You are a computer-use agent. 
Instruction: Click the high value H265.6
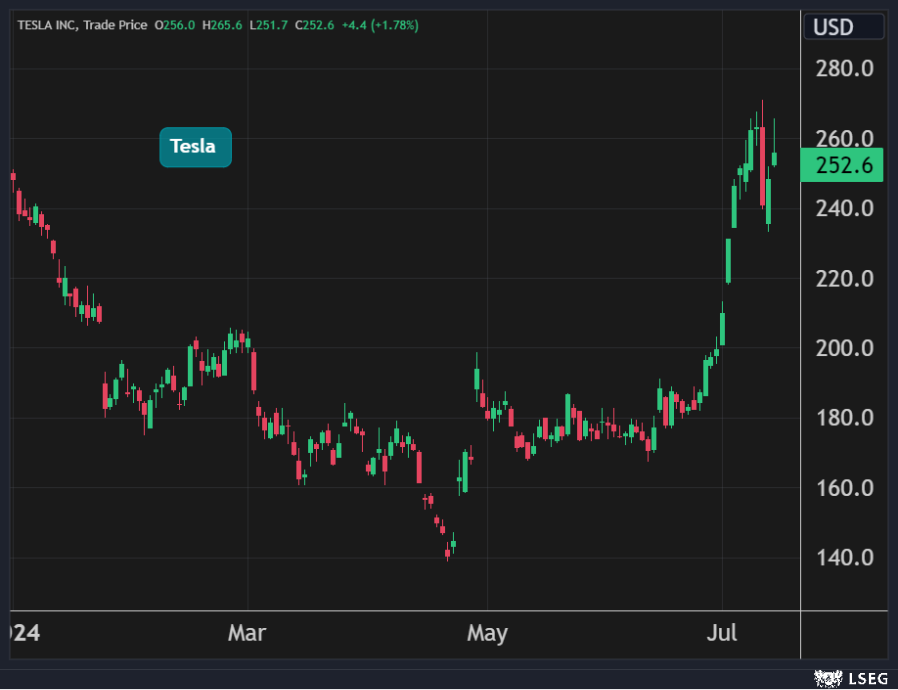pos(221,24)
